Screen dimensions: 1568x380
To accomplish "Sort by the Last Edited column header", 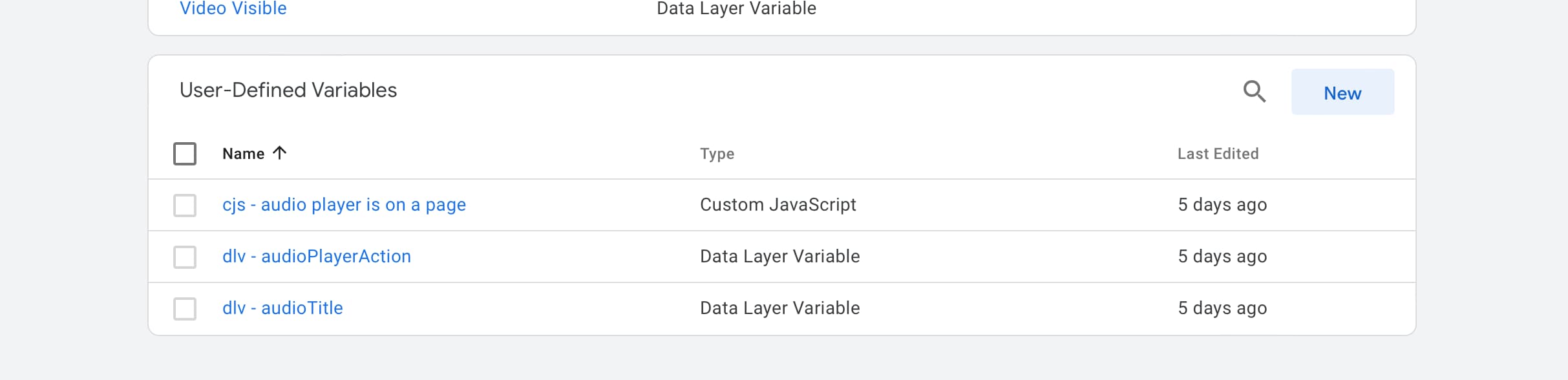I will click(1218, 154).
